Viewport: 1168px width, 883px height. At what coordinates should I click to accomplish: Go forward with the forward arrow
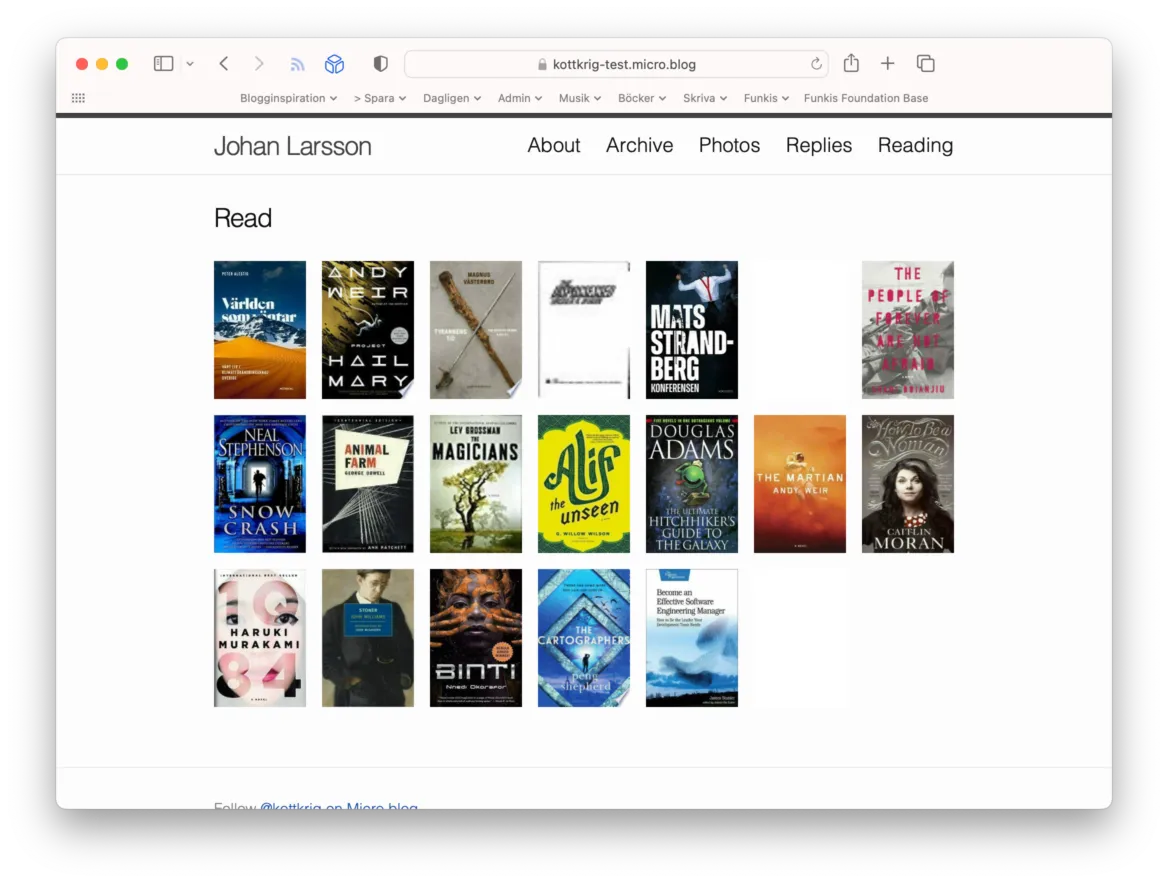pos(258,63)
